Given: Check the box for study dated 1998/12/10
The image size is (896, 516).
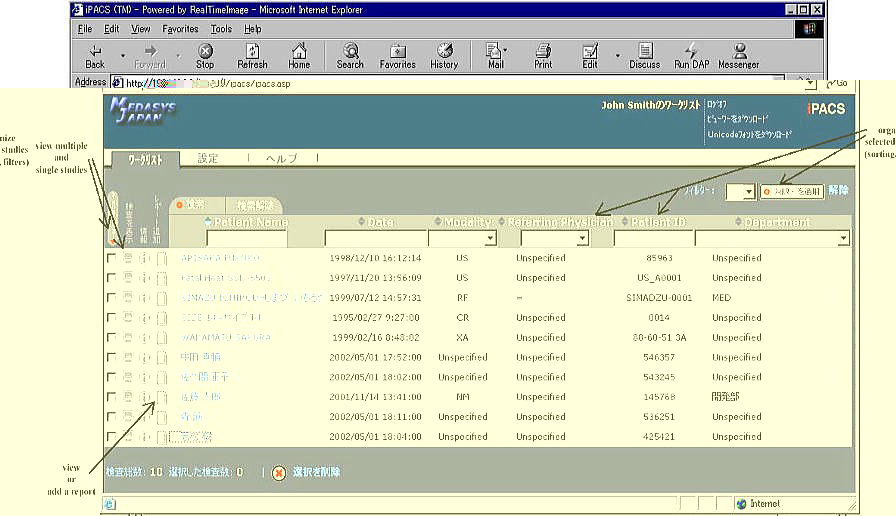Looking at the screenshot, I should pyautogui.click(x=111, y=258).
